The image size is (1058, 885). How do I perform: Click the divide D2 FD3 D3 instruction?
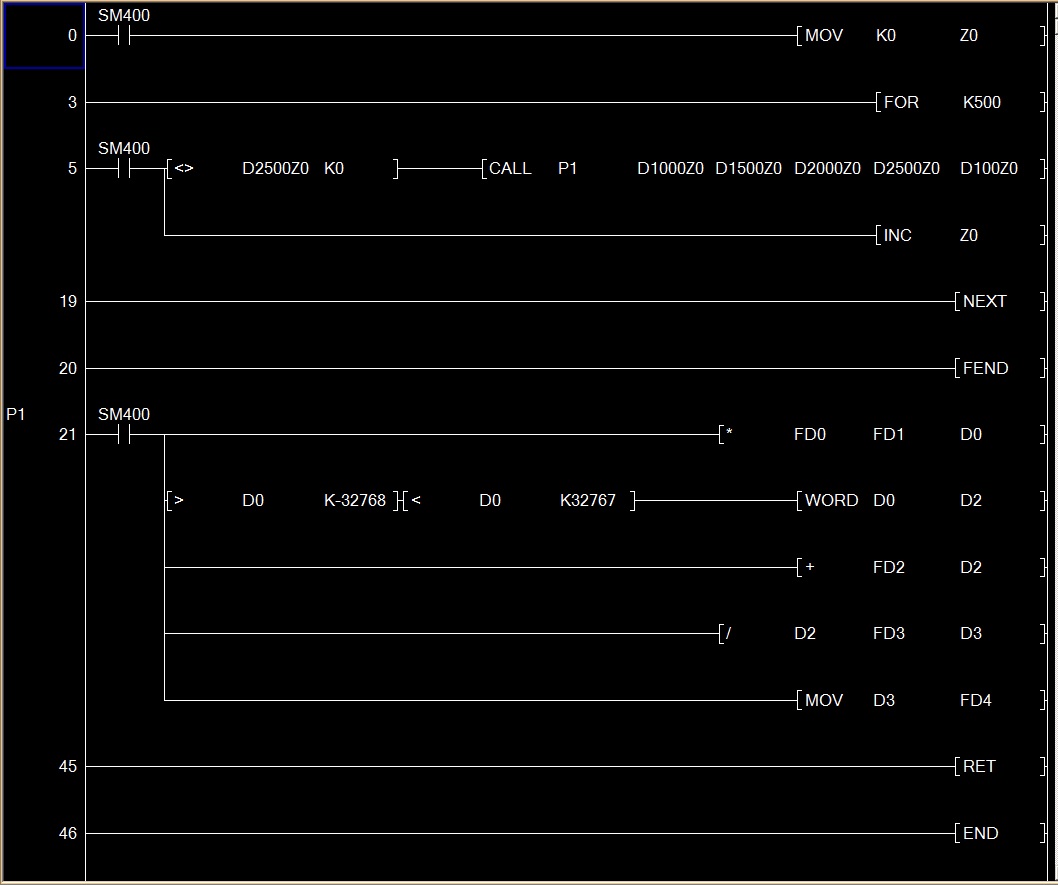pyautogui.click(x=880, y=634)
